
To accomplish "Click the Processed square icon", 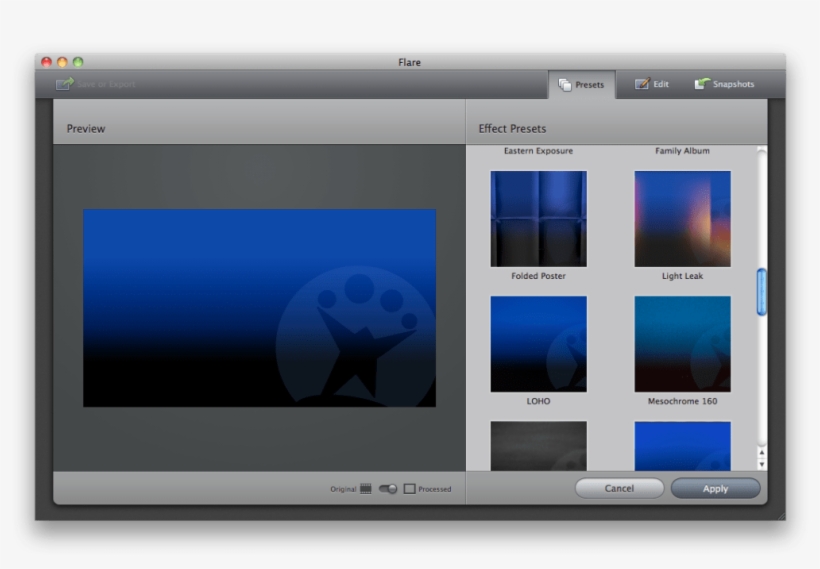I will [409, 489].
